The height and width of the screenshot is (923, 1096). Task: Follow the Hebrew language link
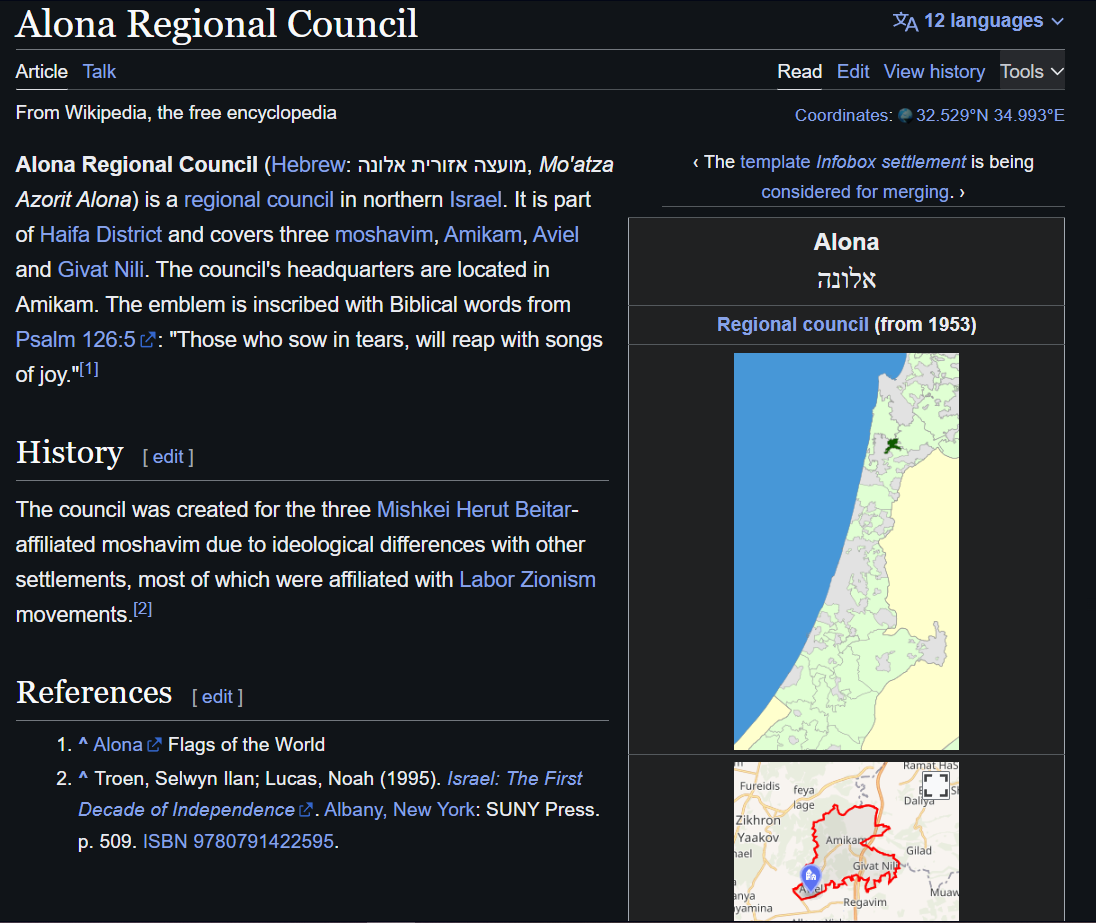pos(308,164)
